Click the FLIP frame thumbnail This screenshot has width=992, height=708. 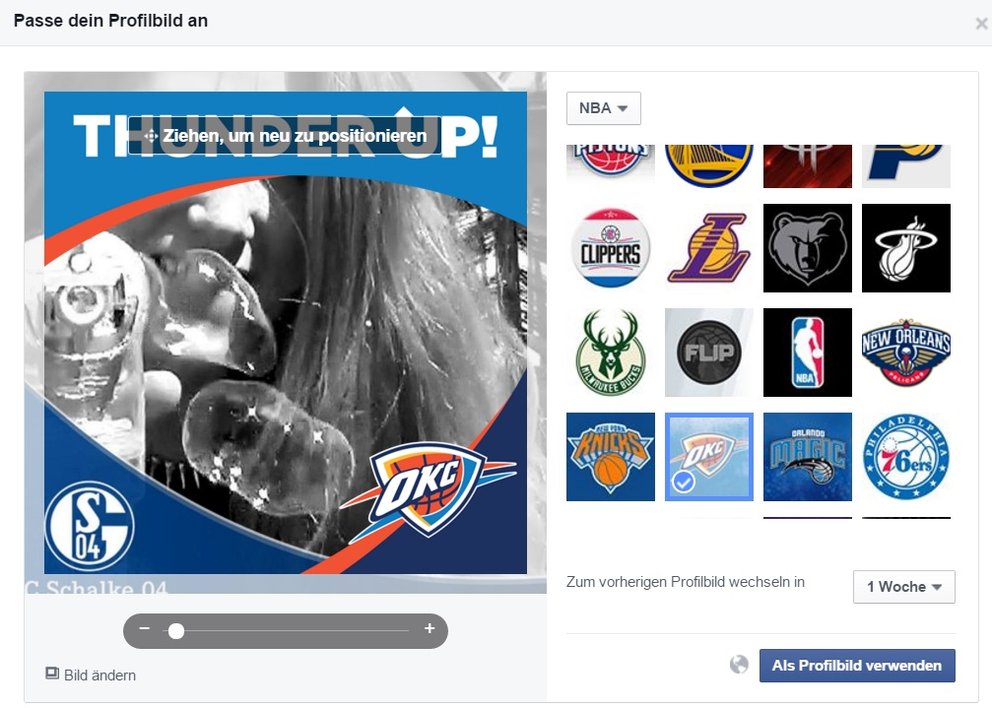coord(709,352)
